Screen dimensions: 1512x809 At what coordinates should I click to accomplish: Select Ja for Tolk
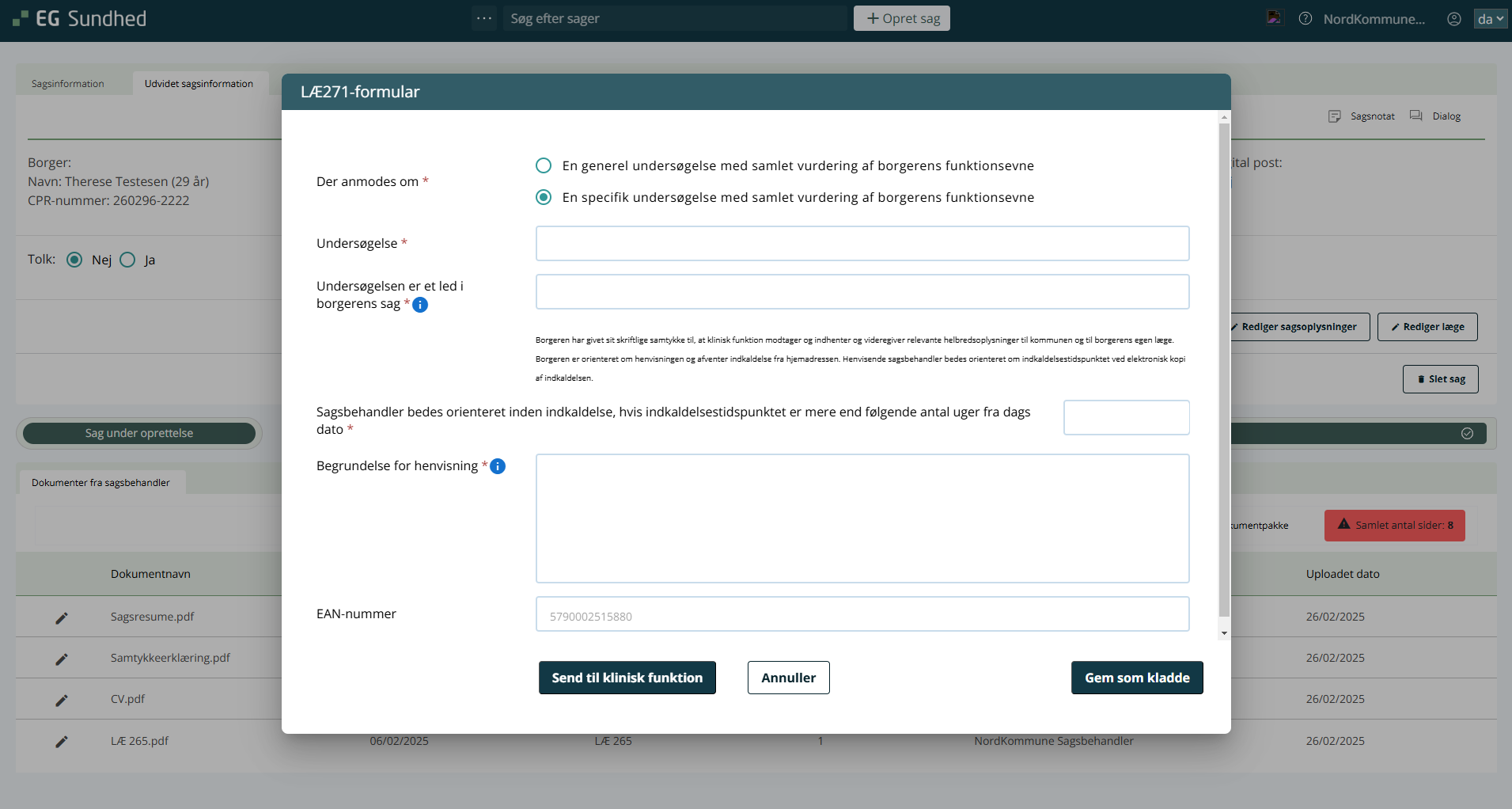tap(128, 260)
